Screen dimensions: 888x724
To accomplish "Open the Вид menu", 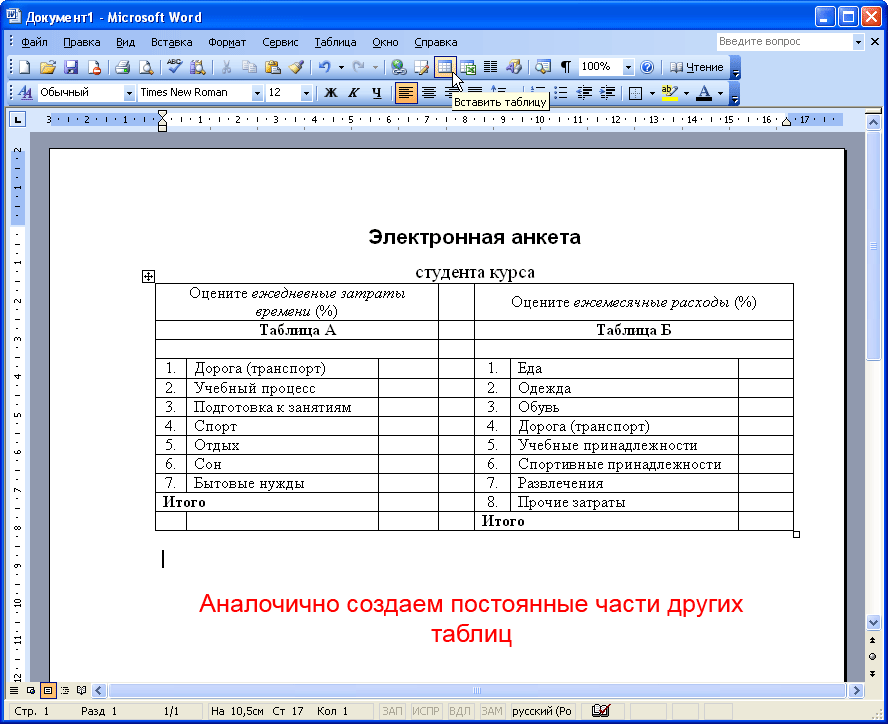I will pos(125,42).
